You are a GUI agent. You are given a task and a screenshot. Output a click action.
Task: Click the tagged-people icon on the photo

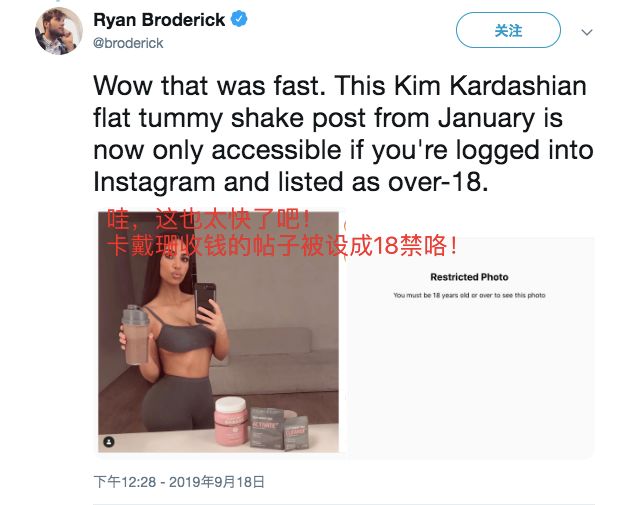tap(109, 442)
